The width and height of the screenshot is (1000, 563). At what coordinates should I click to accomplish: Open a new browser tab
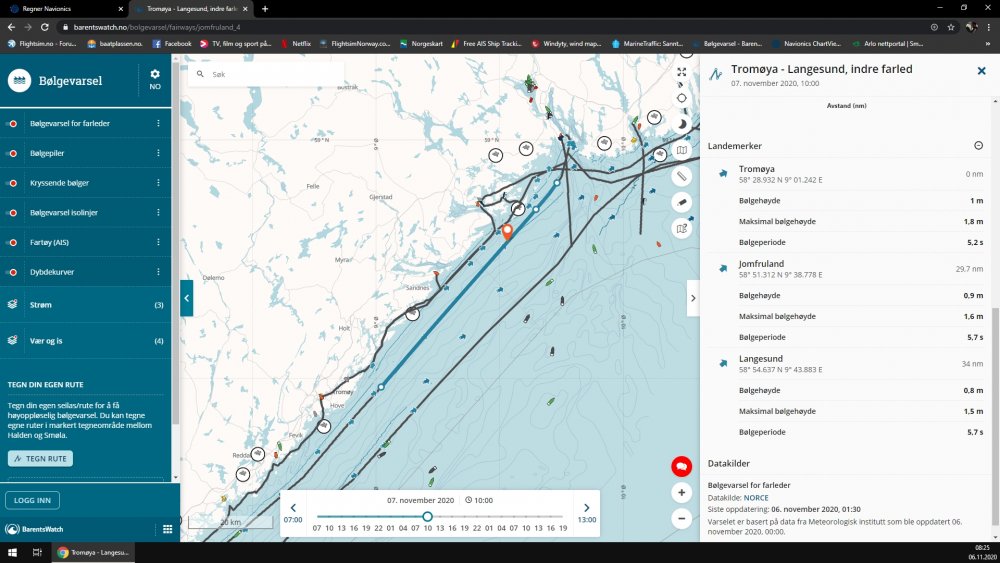(x=265, y=9)
